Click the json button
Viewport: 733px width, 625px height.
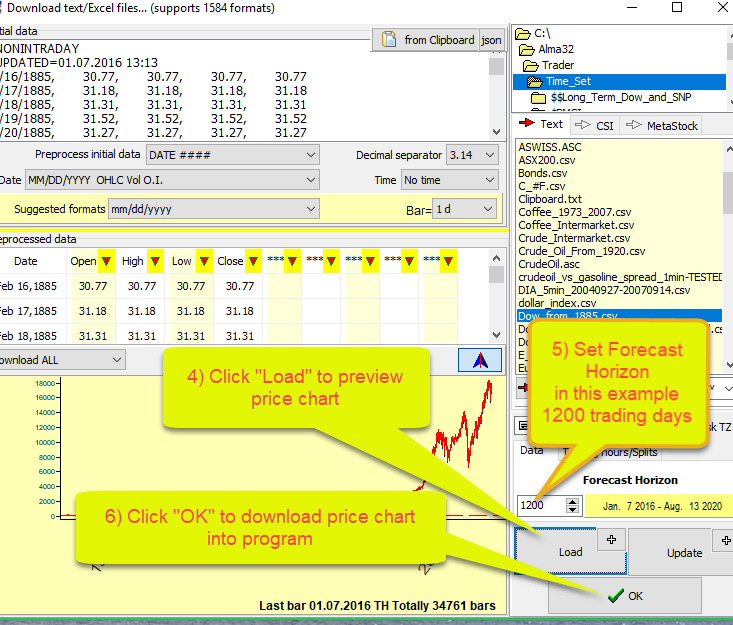coord(492,40)
